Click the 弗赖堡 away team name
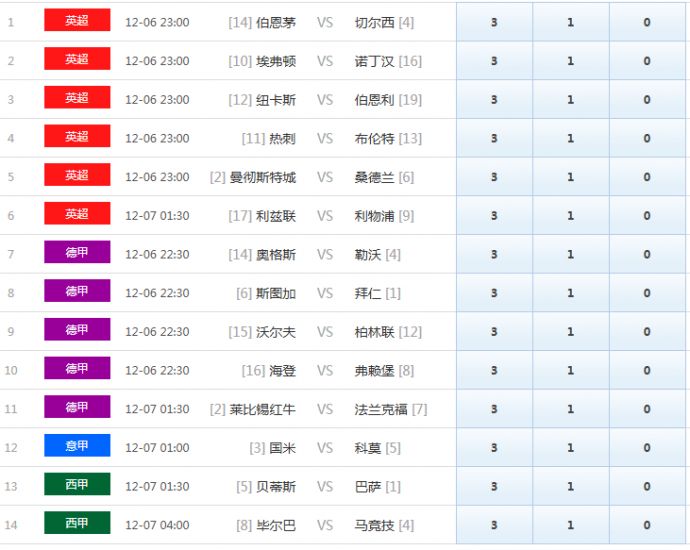This screenshot has height=550, width=690. point(375,370)
